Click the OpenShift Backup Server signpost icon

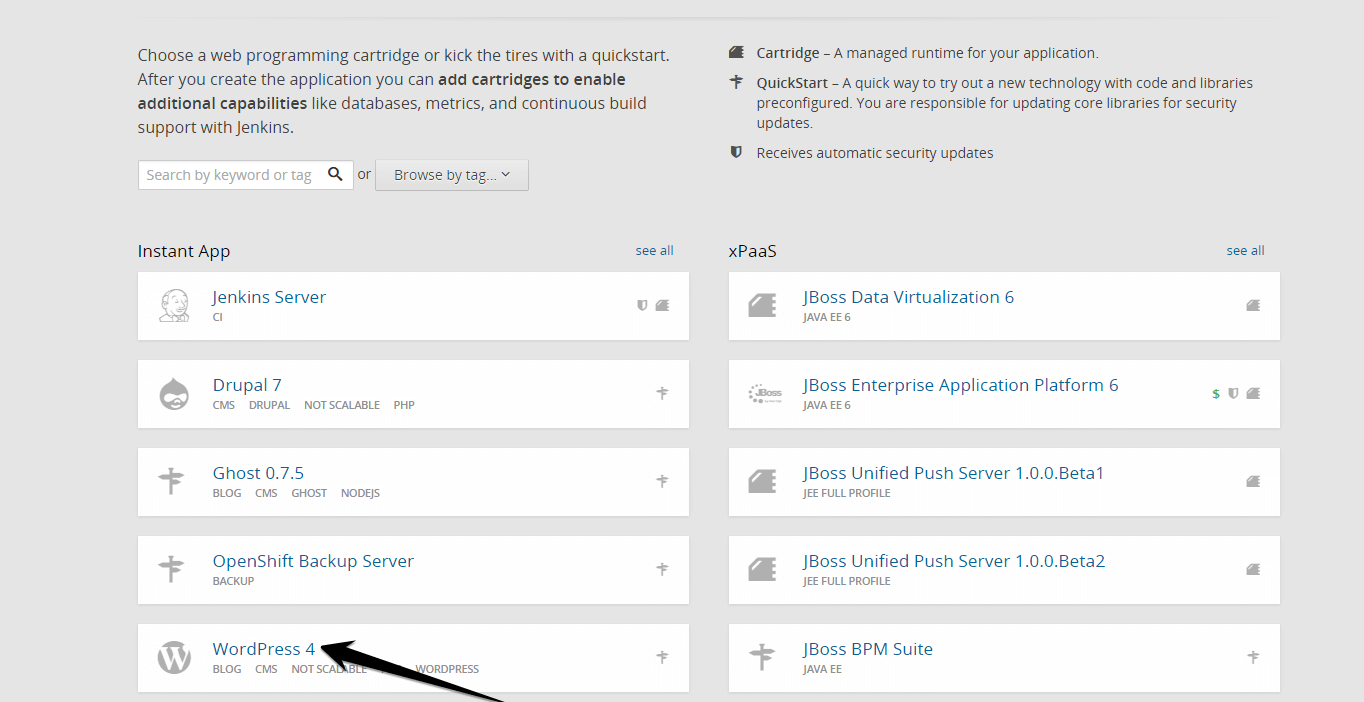tap(172, 570)
